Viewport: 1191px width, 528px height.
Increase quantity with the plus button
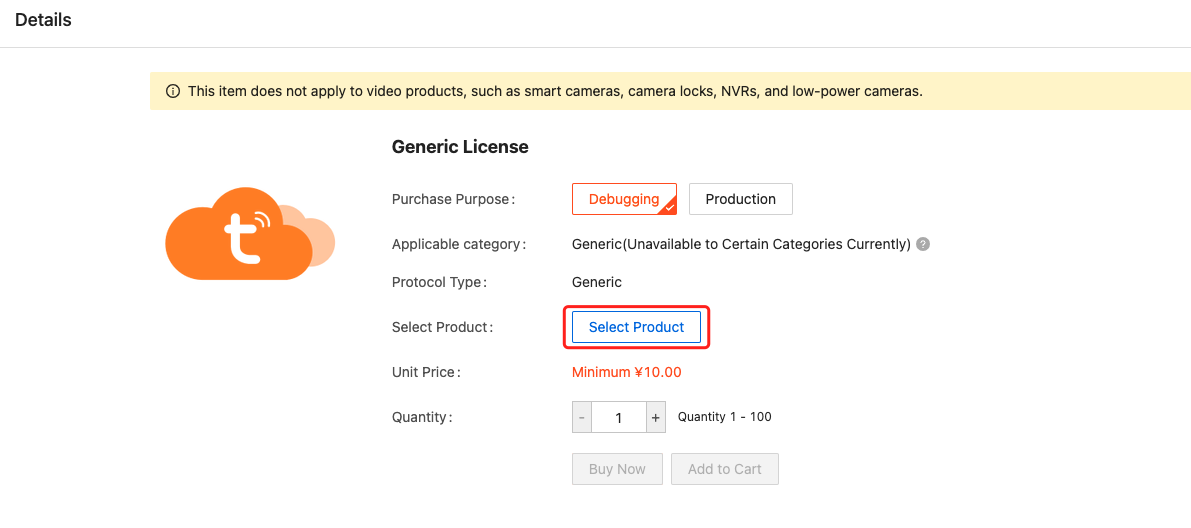pos(656,417)
